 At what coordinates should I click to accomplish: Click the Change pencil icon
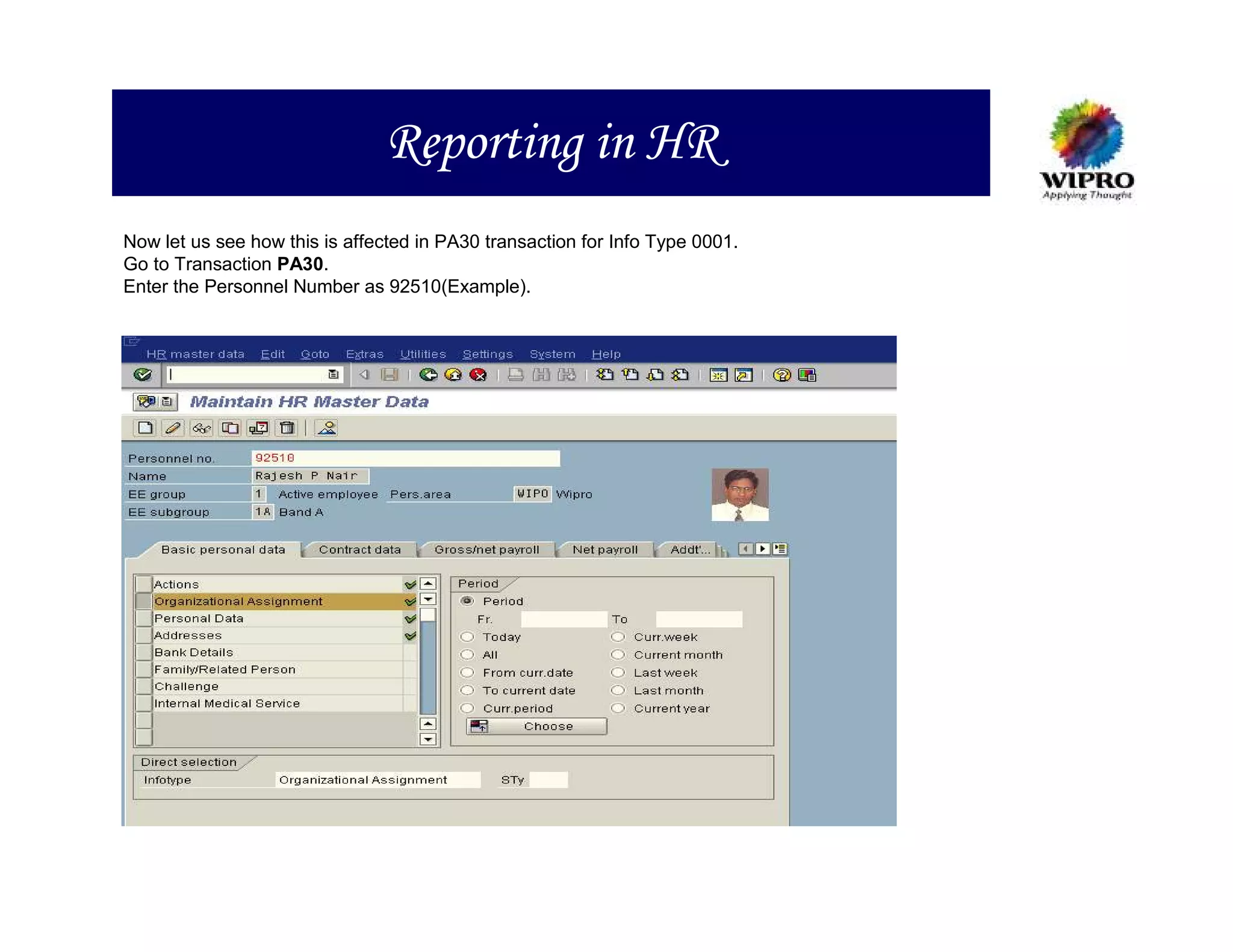point(173,428)
